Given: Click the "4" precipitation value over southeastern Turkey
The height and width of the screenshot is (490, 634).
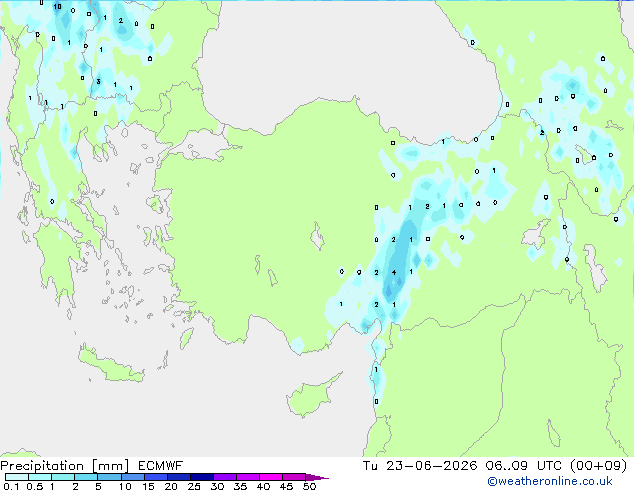Looking at the screenshot, I should (394, 272).
